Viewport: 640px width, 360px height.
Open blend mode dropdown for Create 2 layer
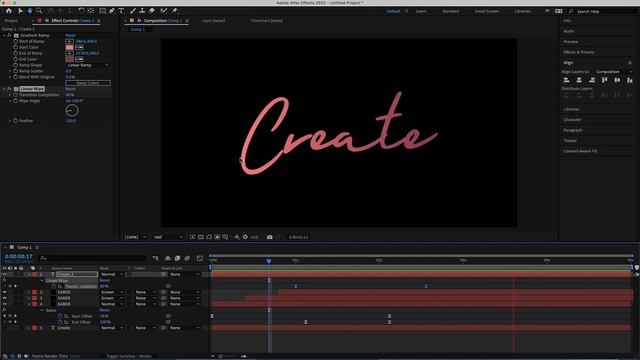[x=112, y=274]
